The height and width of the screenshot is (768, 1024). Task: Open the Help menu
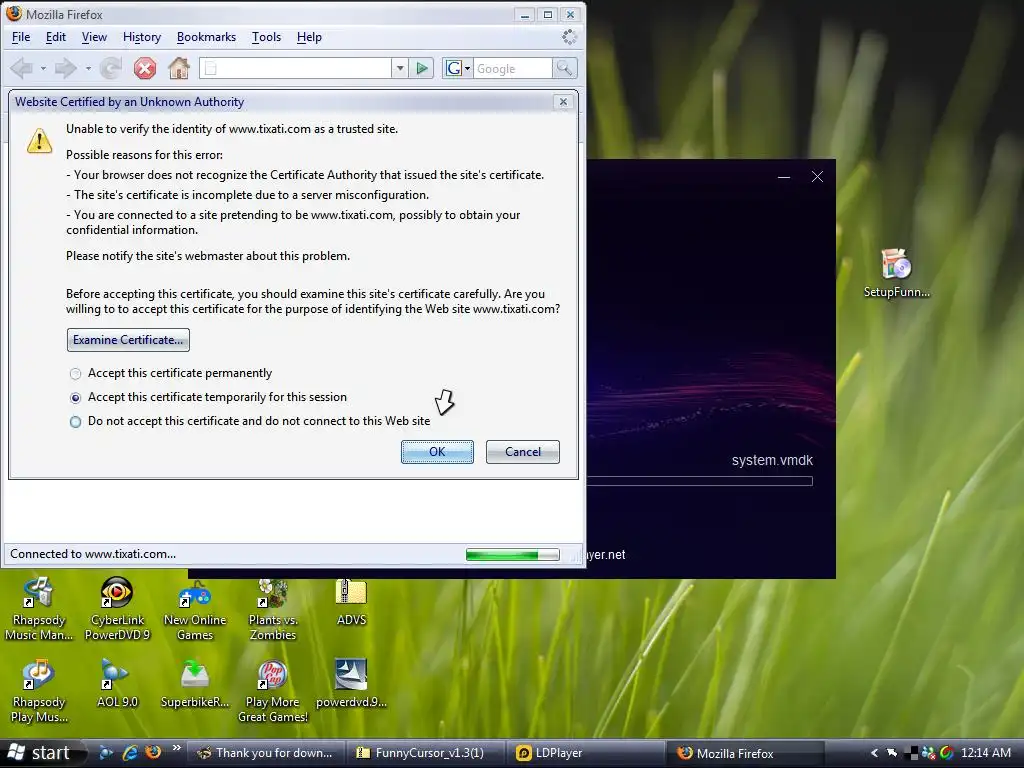(309, 37)
